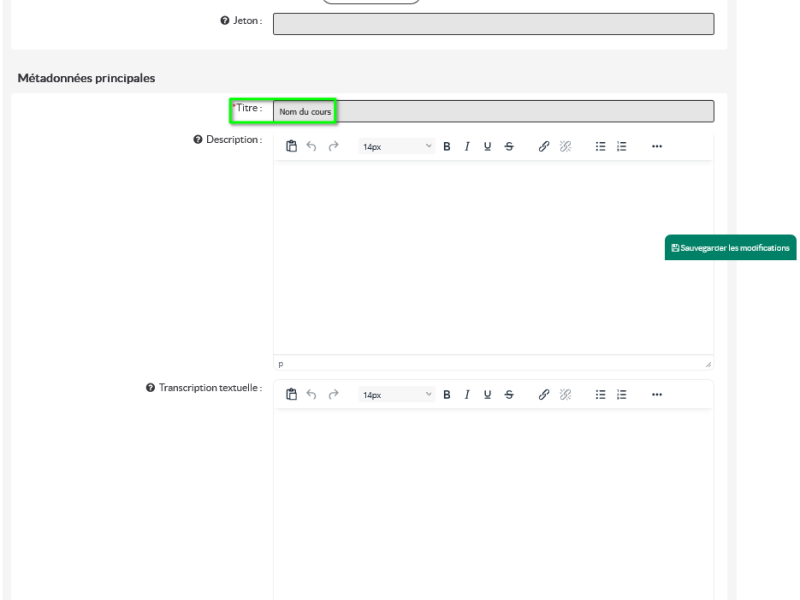Viewport: 800px width, 600px height.
Task: Click the Métadonnées principales heading
Action: 86,78
